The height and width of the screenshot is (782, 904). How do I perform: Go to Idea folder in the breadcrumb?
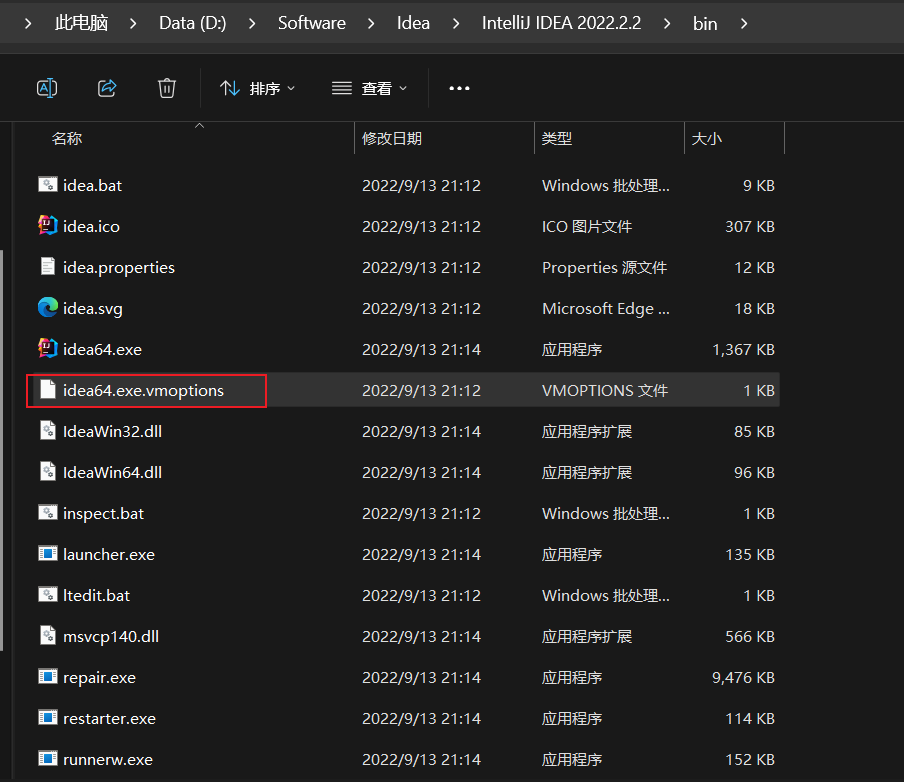(x=413, y=23)
